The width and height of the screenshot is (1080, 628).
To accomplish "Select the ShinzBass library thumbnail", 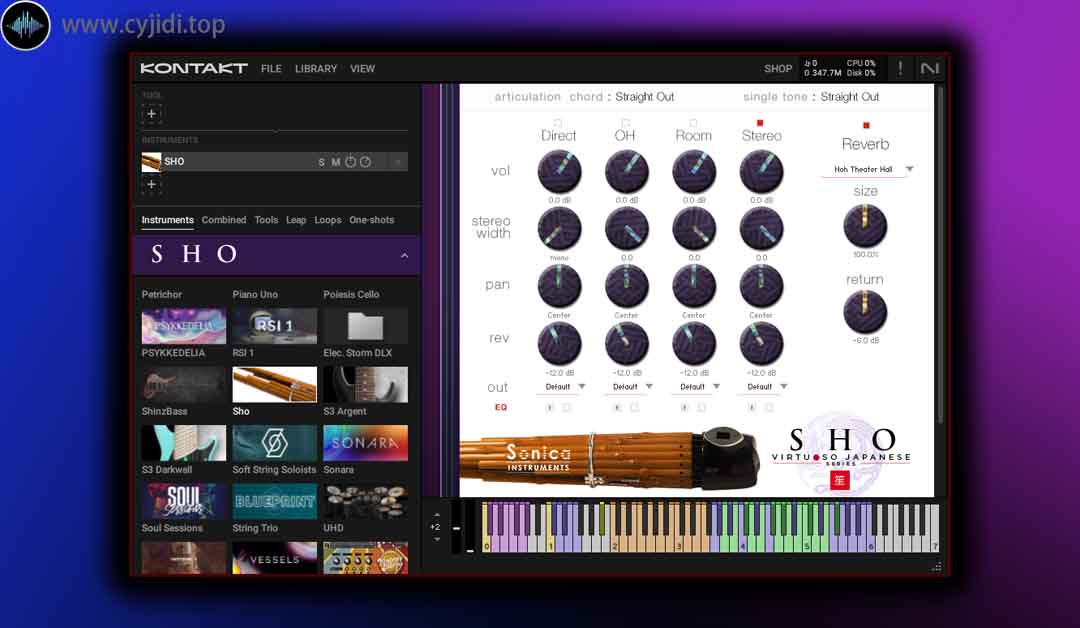I will (184, 384).
